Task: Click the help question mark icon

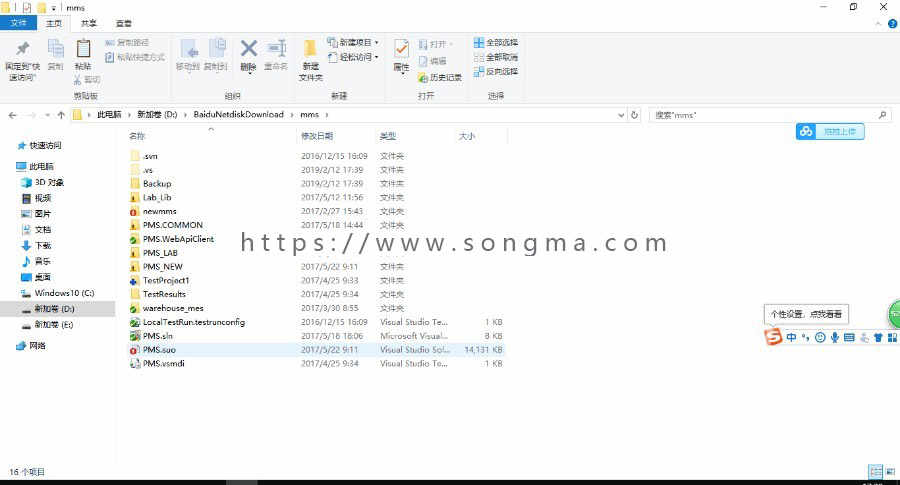Action: click(x=893, y=24)
